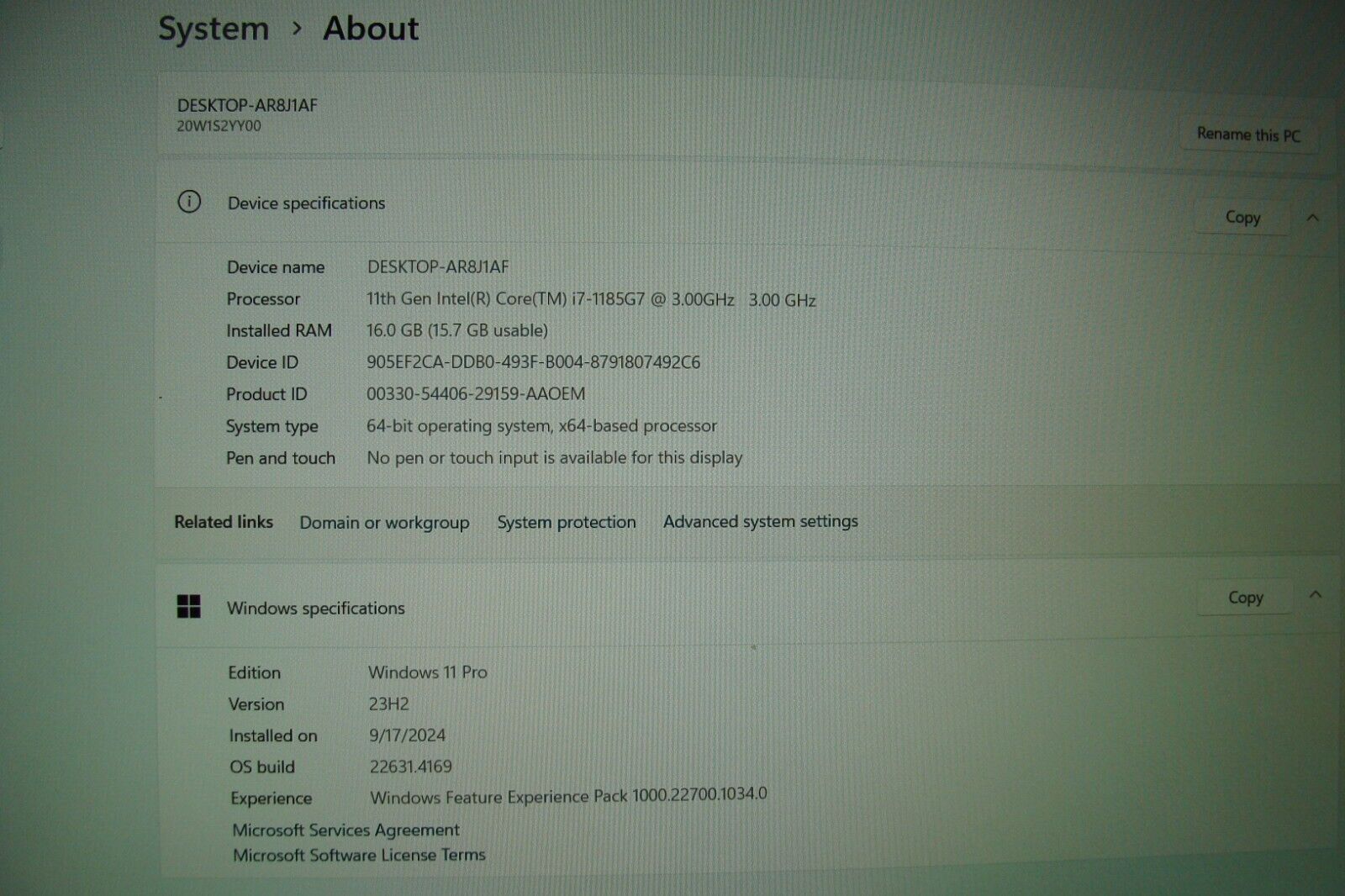Screen dimensions: 1345x896
Task: Open Microsoft Services Agreement link
Action: (x=345, y=830)
